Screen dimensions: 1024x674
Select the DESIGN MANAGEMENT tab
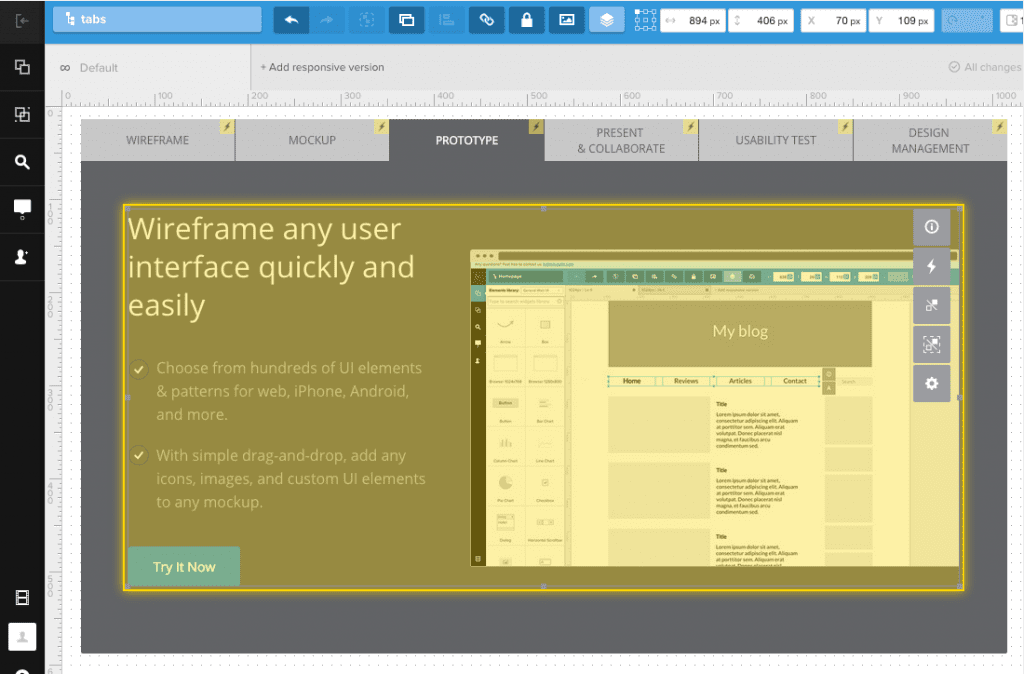(931, 140)
